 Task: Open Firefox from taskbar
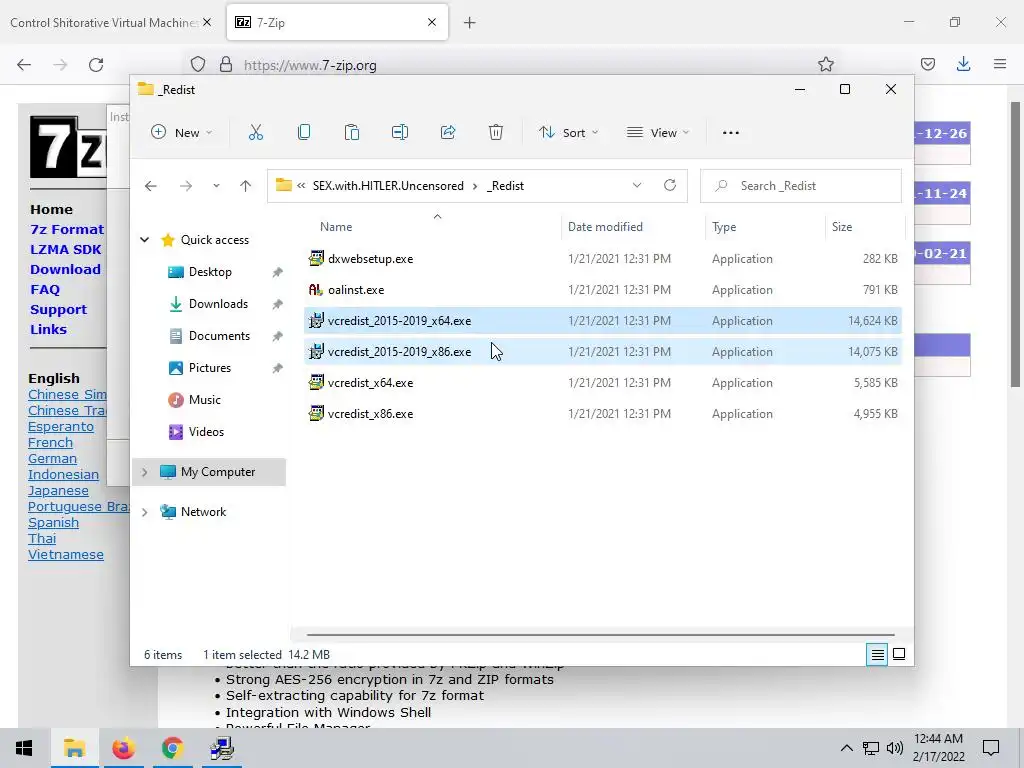(x=123, y=748)
